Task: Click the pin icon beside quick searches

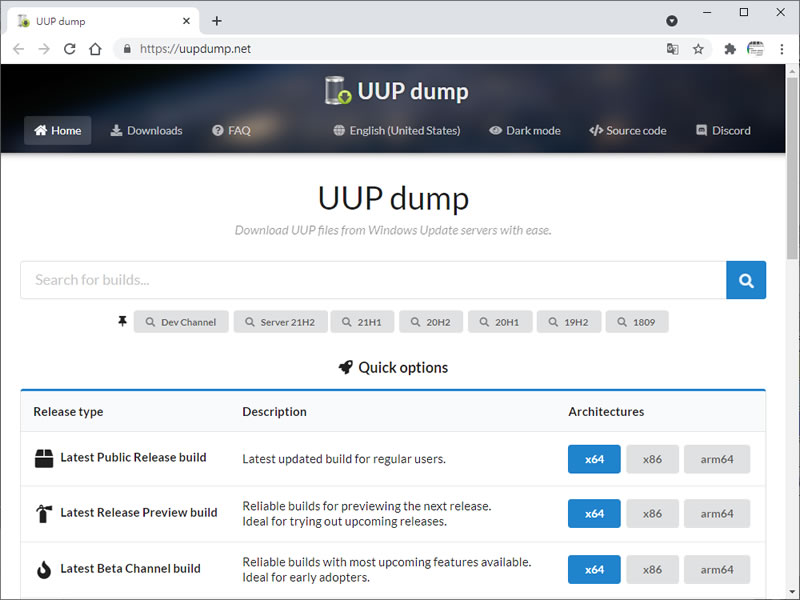Action: tap(122, 321)
